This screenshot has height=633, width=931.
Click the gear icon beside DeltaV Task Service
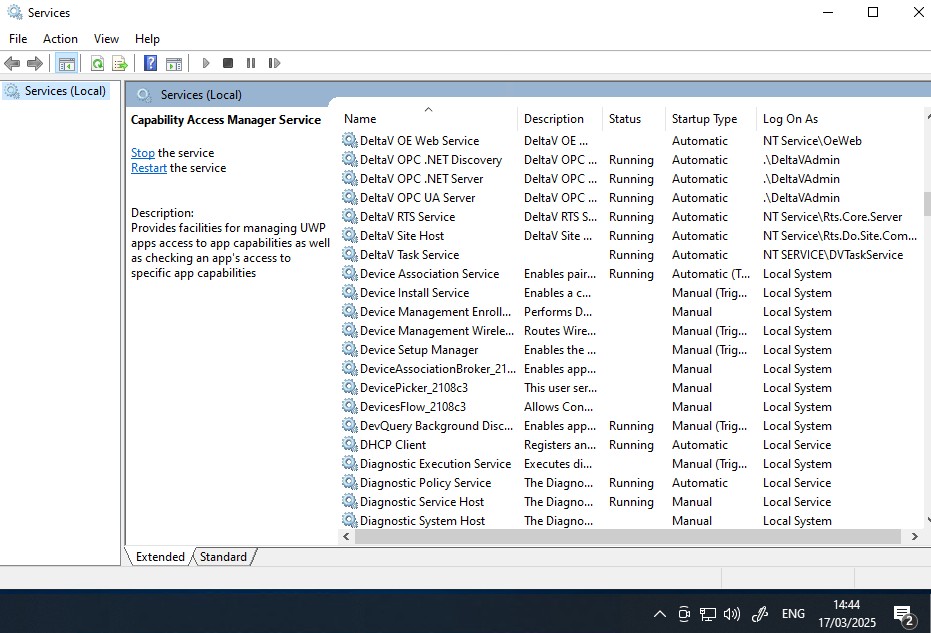350,254
